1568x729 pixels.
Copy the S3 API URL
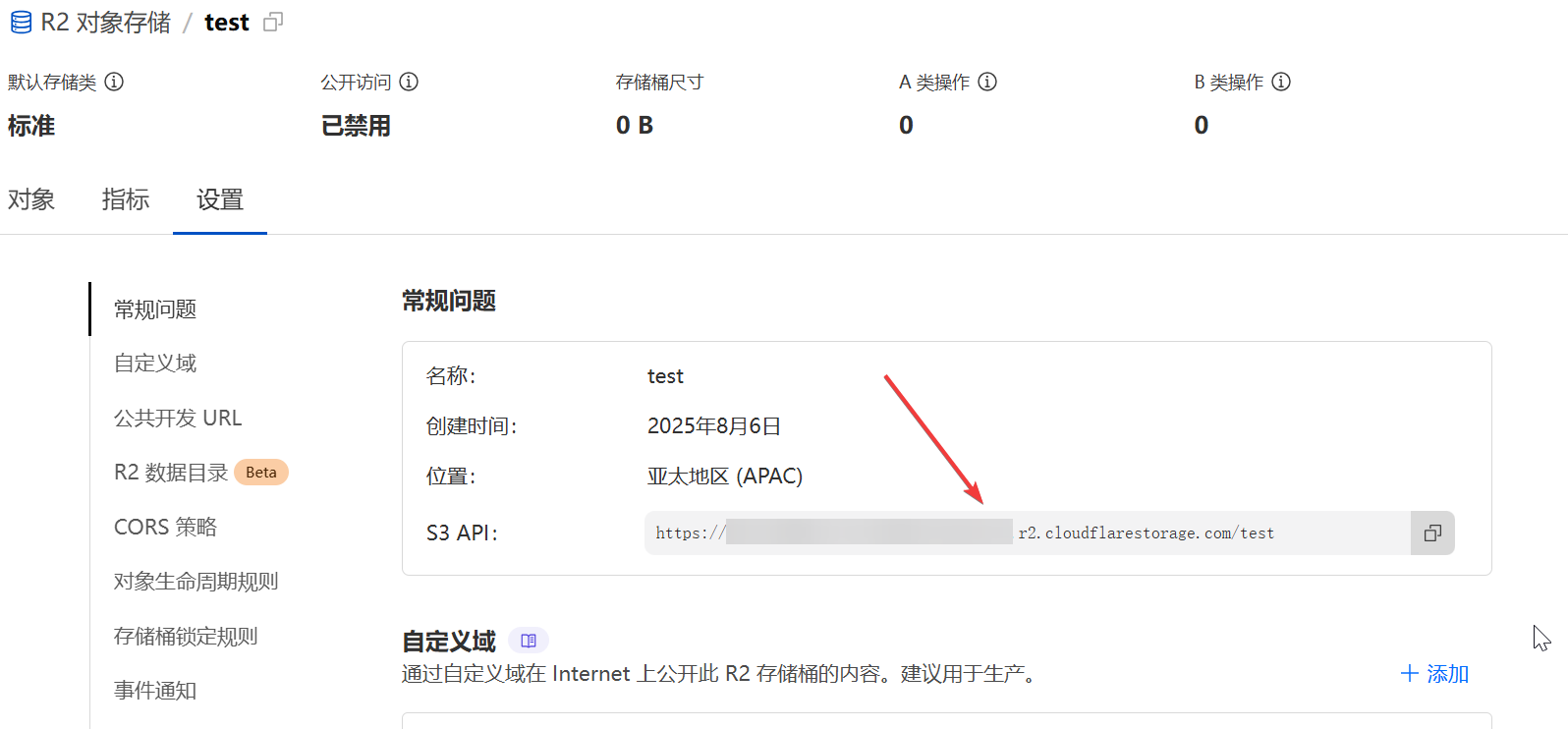pos(1432,533)
